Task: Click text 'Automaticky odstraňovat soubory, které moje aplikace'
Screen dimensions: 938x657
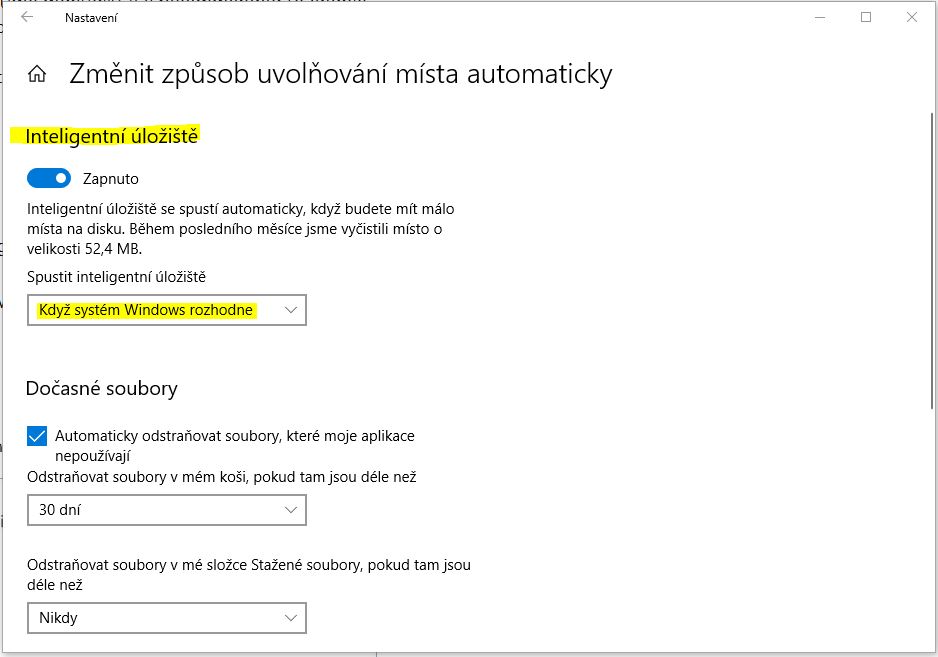Action: (x=234, y=436)
